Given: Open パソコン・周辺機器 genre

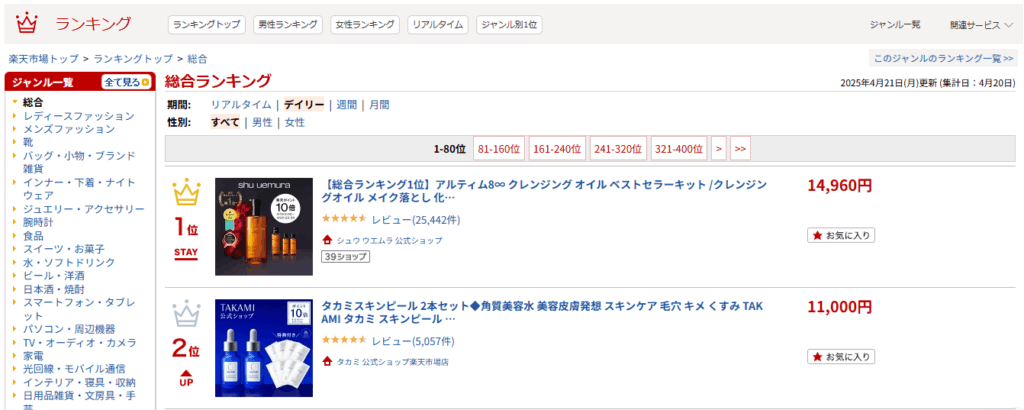Looking at the screenshot, I should coord(69,329).
